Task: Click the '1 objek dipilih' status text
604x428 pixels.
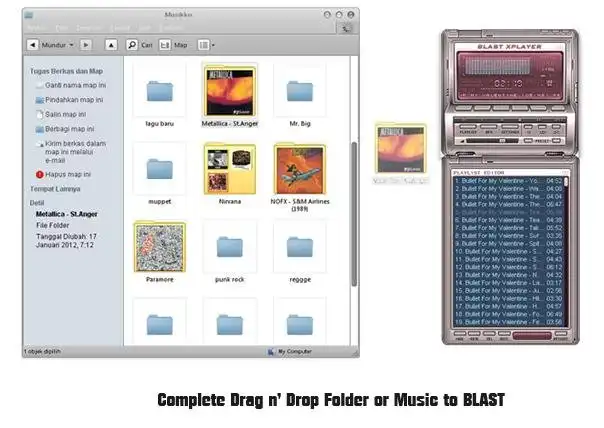Action: (42, 351)
